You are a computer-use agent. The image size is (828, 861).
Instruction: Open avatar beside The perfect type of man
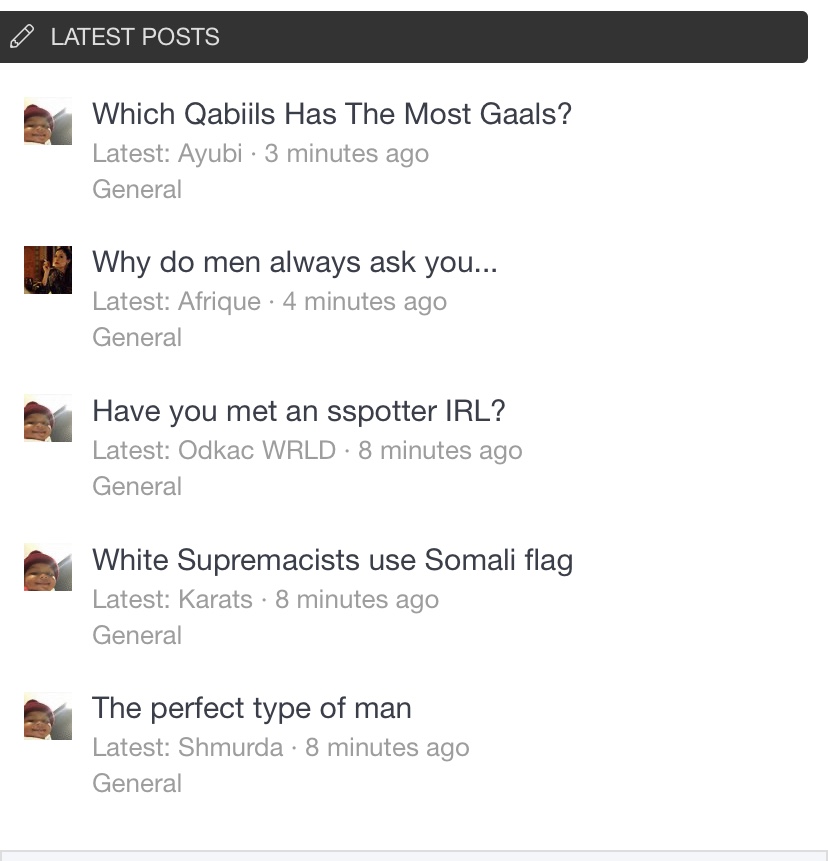click(x=48, y=715)
